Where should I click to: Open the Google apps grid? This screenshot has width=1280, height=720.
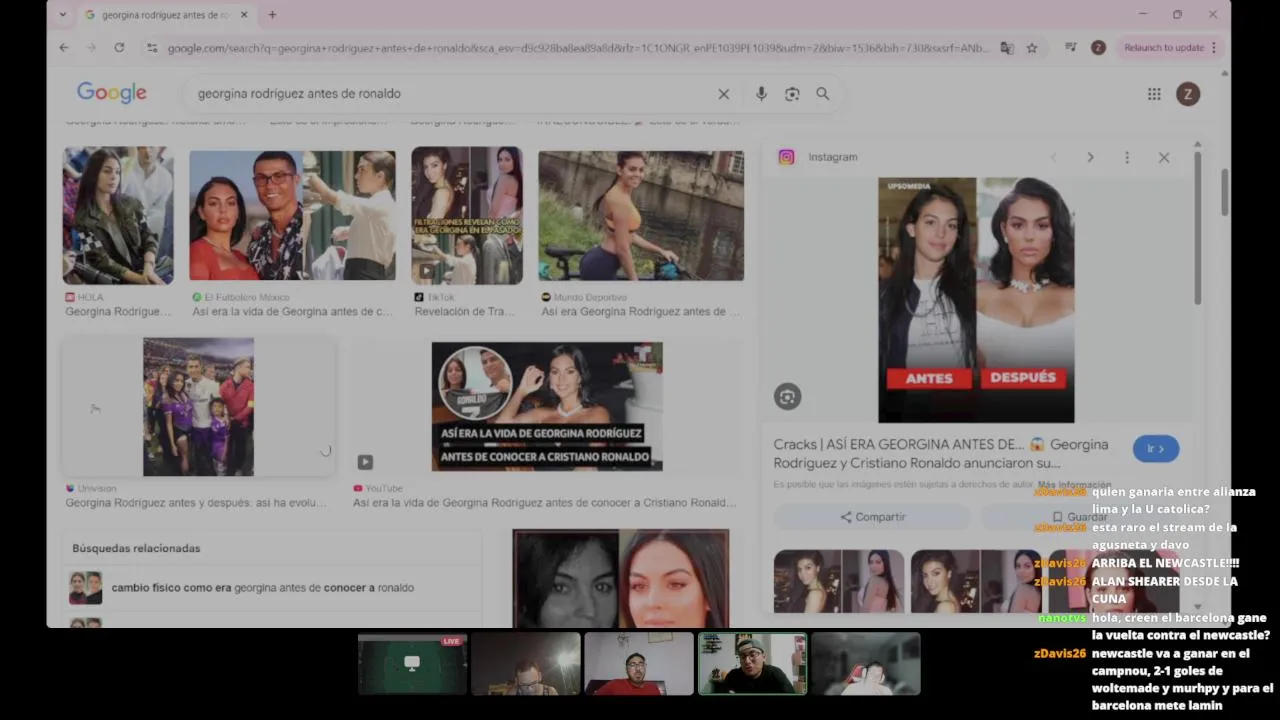(1154, 94)
